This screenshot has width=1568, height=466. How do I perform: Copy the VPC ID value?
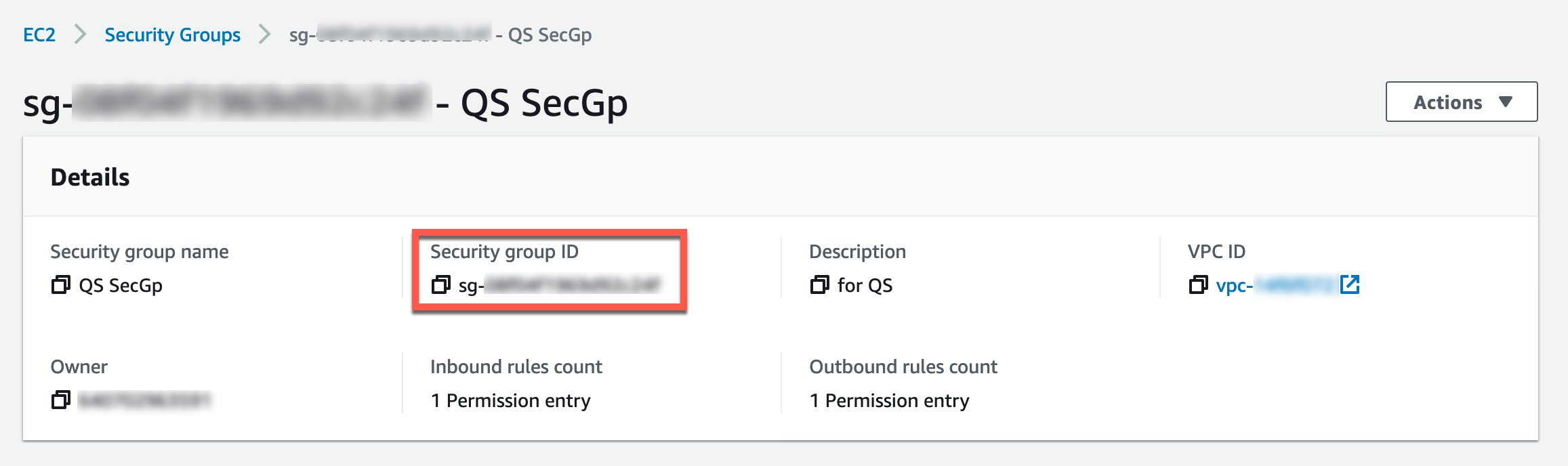pyautogui.click(x=1198, y=285)
